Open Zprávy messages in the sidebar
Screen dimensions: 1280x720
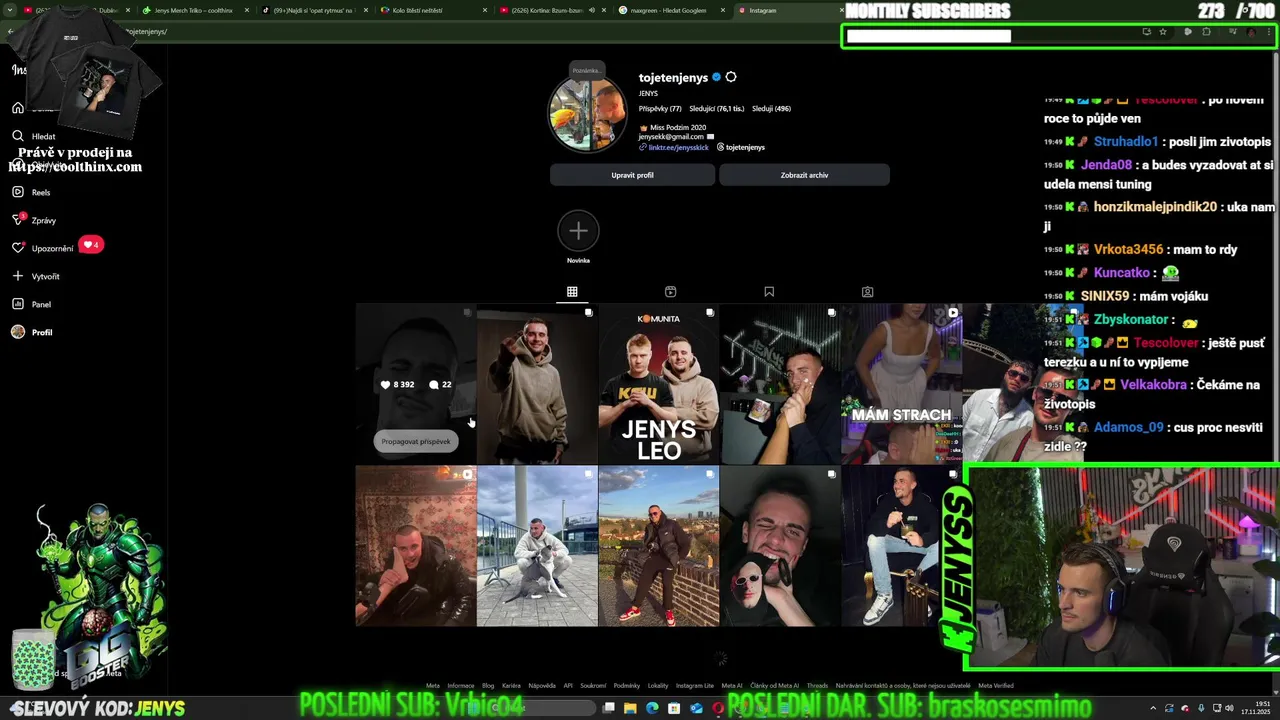pos(34,220)
